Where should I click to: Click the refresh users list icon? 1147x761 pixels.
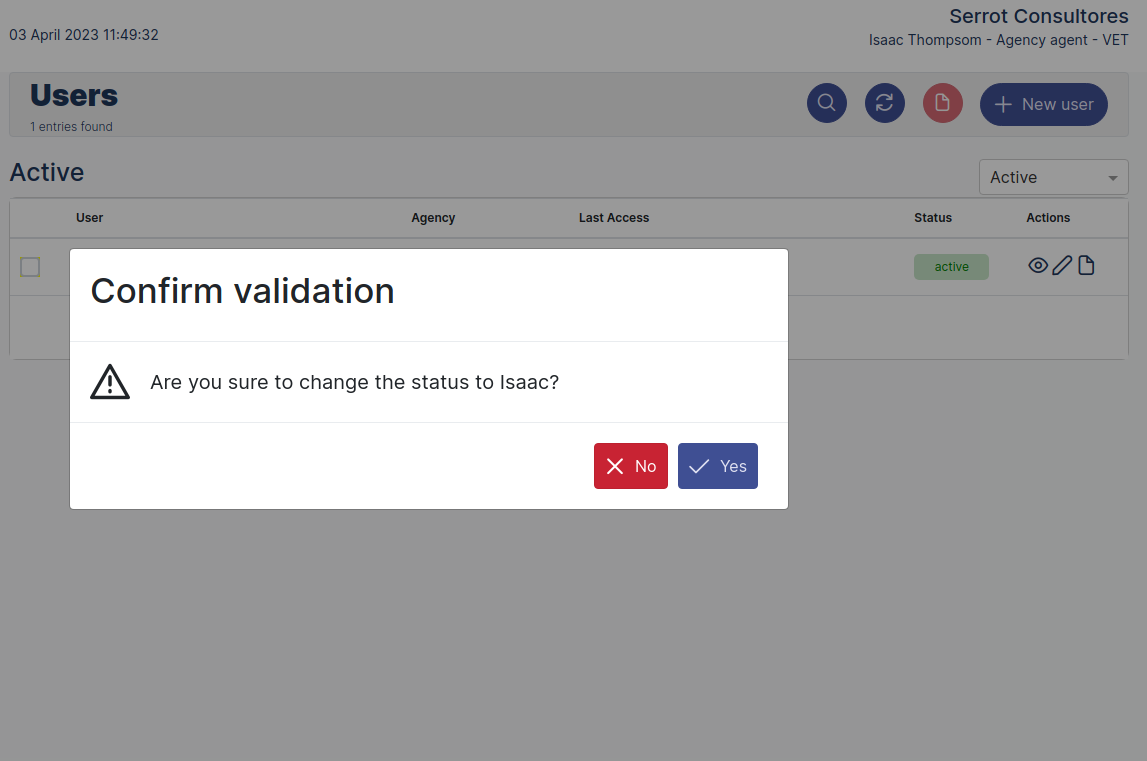tap(884, 102)
